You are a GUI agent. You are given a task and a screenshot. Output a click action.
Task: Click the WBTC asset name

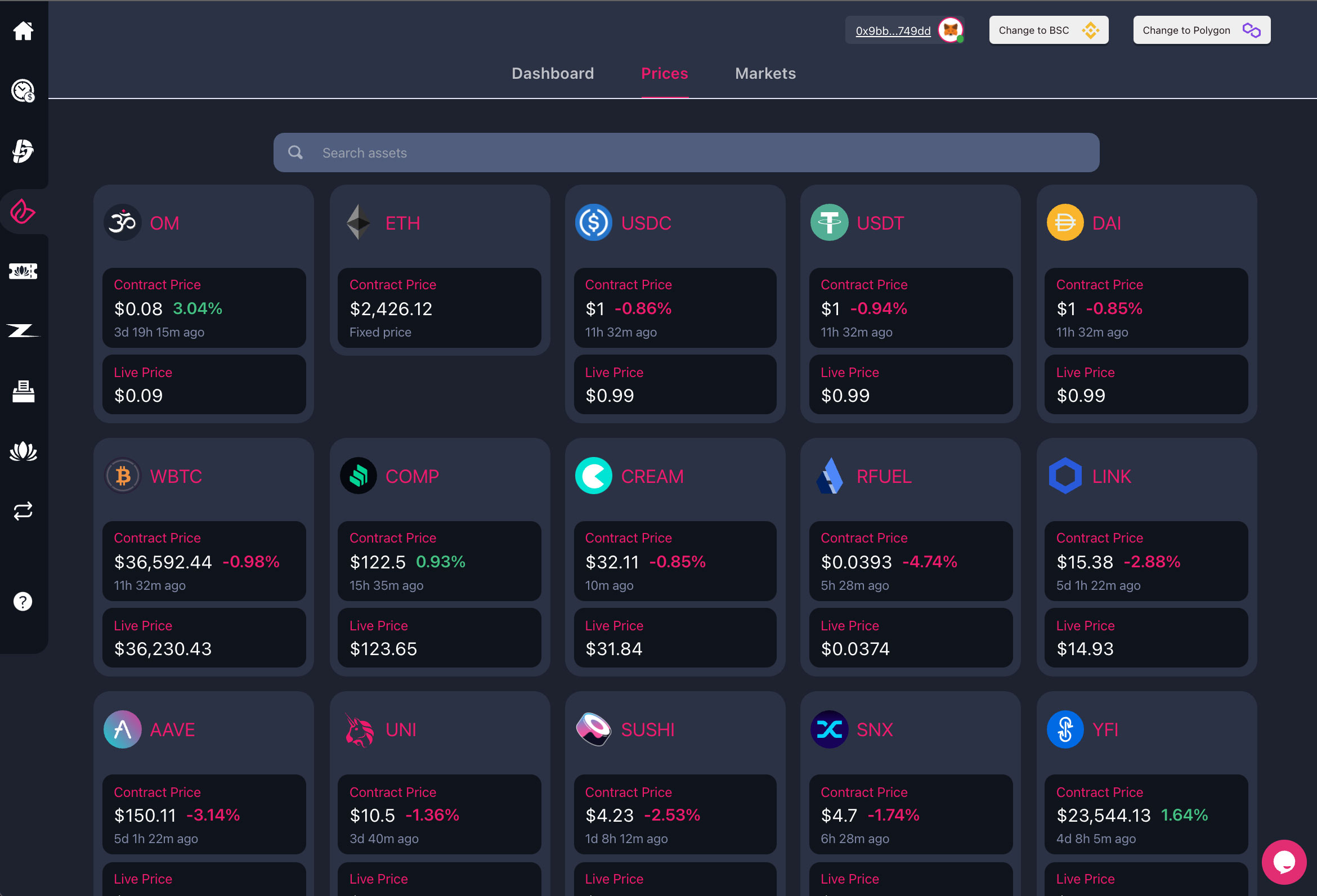tap(176, 477)
